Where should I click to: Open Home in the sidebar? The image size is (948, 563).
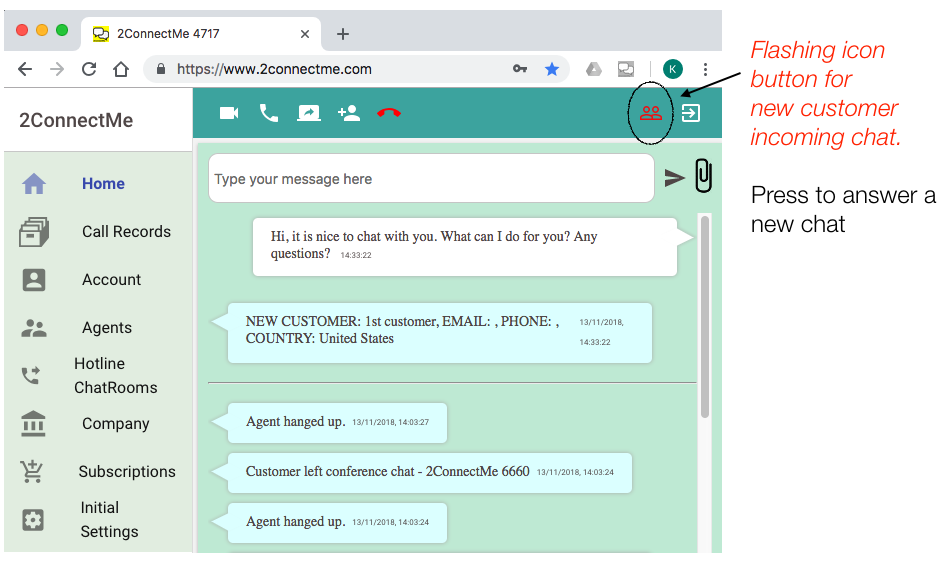pos(103,184)
